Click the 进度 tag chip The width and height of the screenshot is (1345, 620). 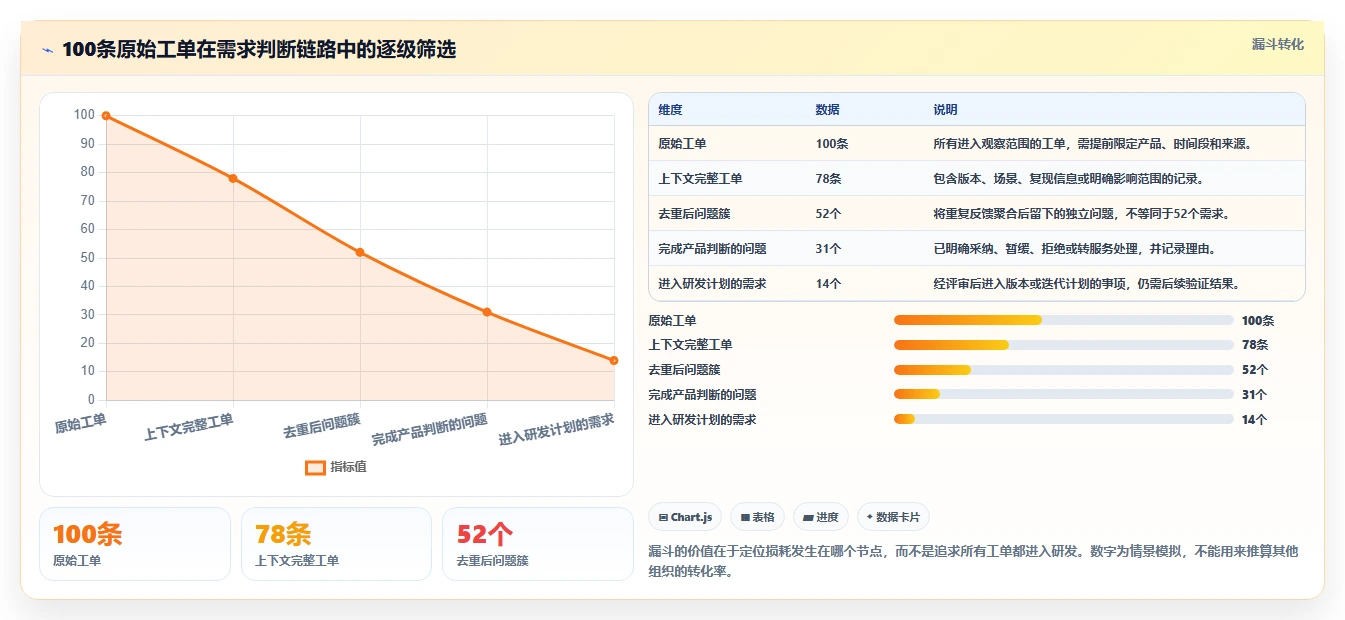[x=820, y=517]
